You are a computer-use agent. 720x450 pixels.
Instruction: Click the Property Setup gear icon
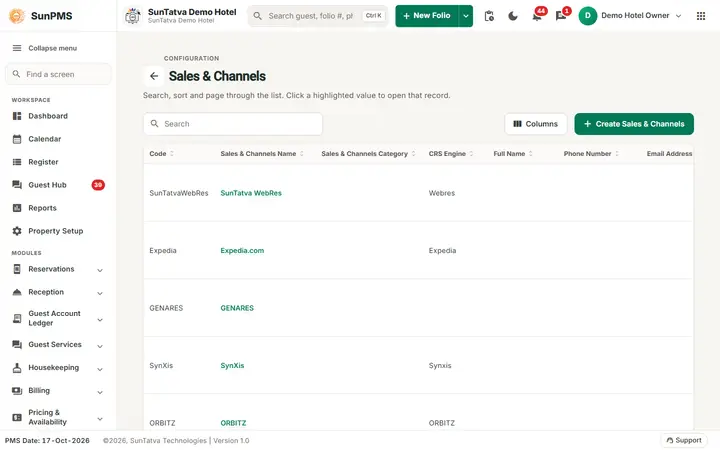[x=17, y=231]
